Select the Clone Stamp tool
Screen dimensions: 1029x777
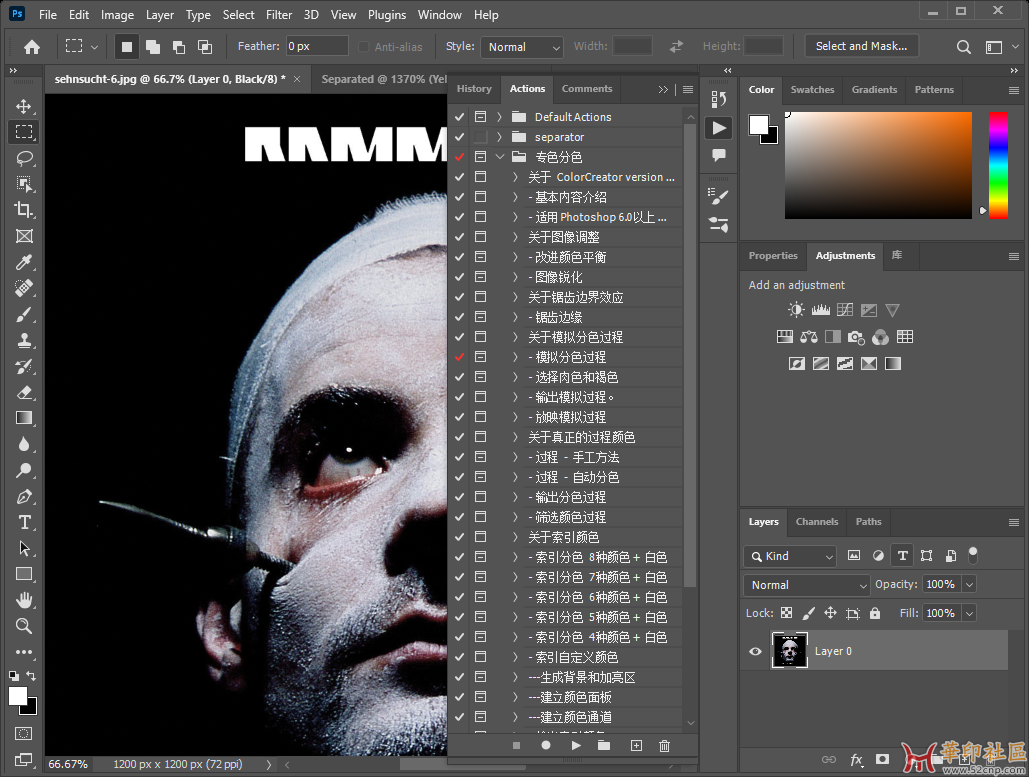[x=24, y=340]
